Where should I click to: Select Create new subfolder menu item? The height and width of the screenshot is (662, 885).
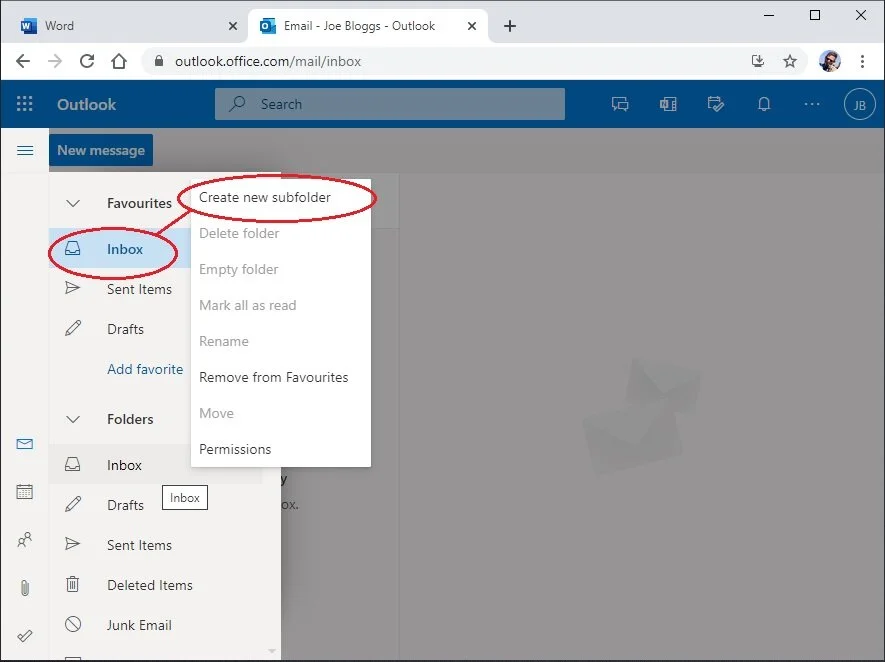(x=281, y=198)
